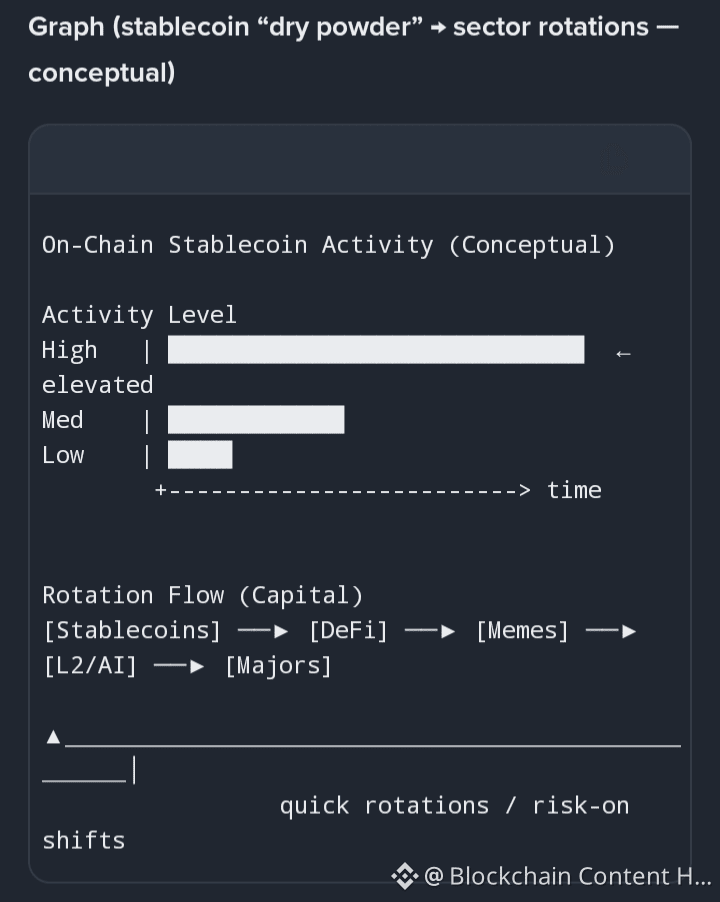Click the [L2/AI] node
Image resolution: width=720 pixels, height=902 pixels.
pos(90,666)
